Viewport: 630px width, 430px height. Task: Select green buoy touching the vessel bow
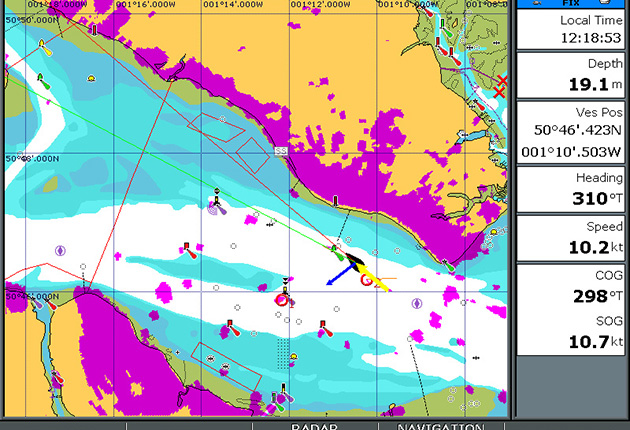[336, 253]
